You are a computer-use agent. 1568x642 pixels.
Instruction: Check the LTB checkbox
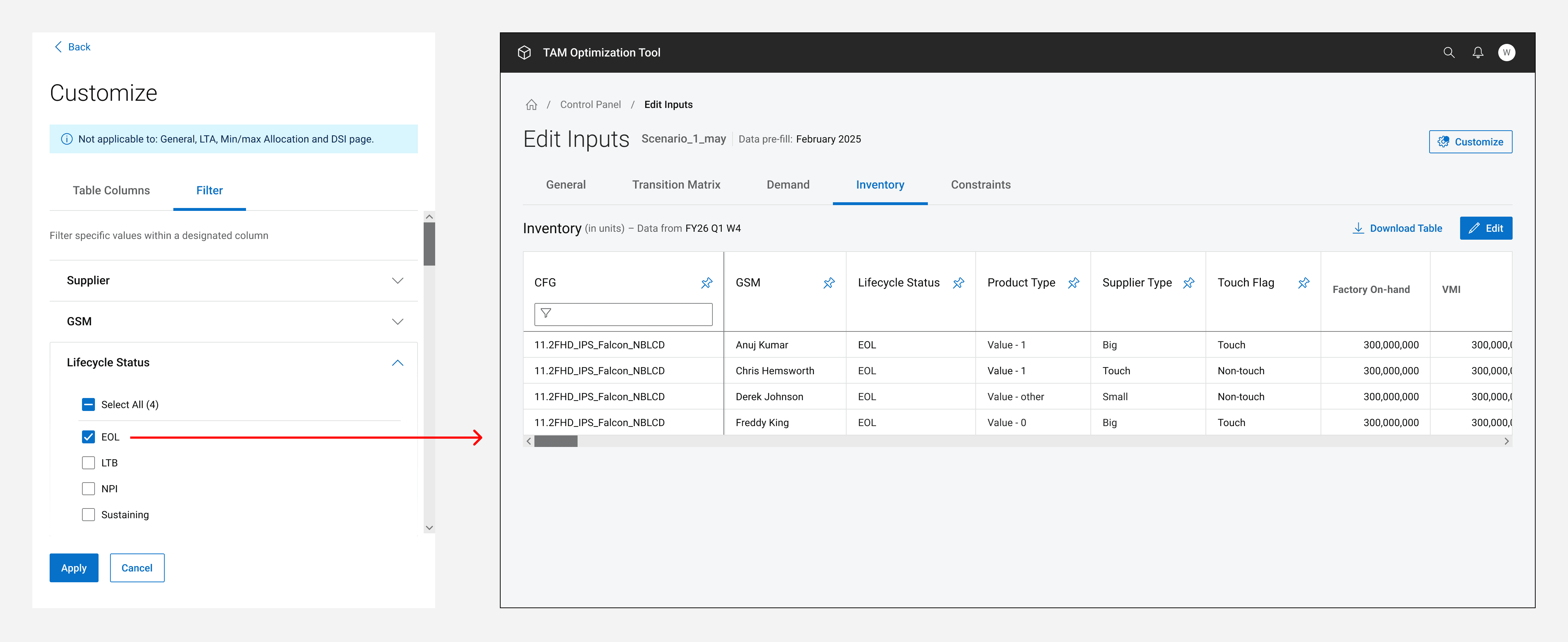tap(88, 463)
